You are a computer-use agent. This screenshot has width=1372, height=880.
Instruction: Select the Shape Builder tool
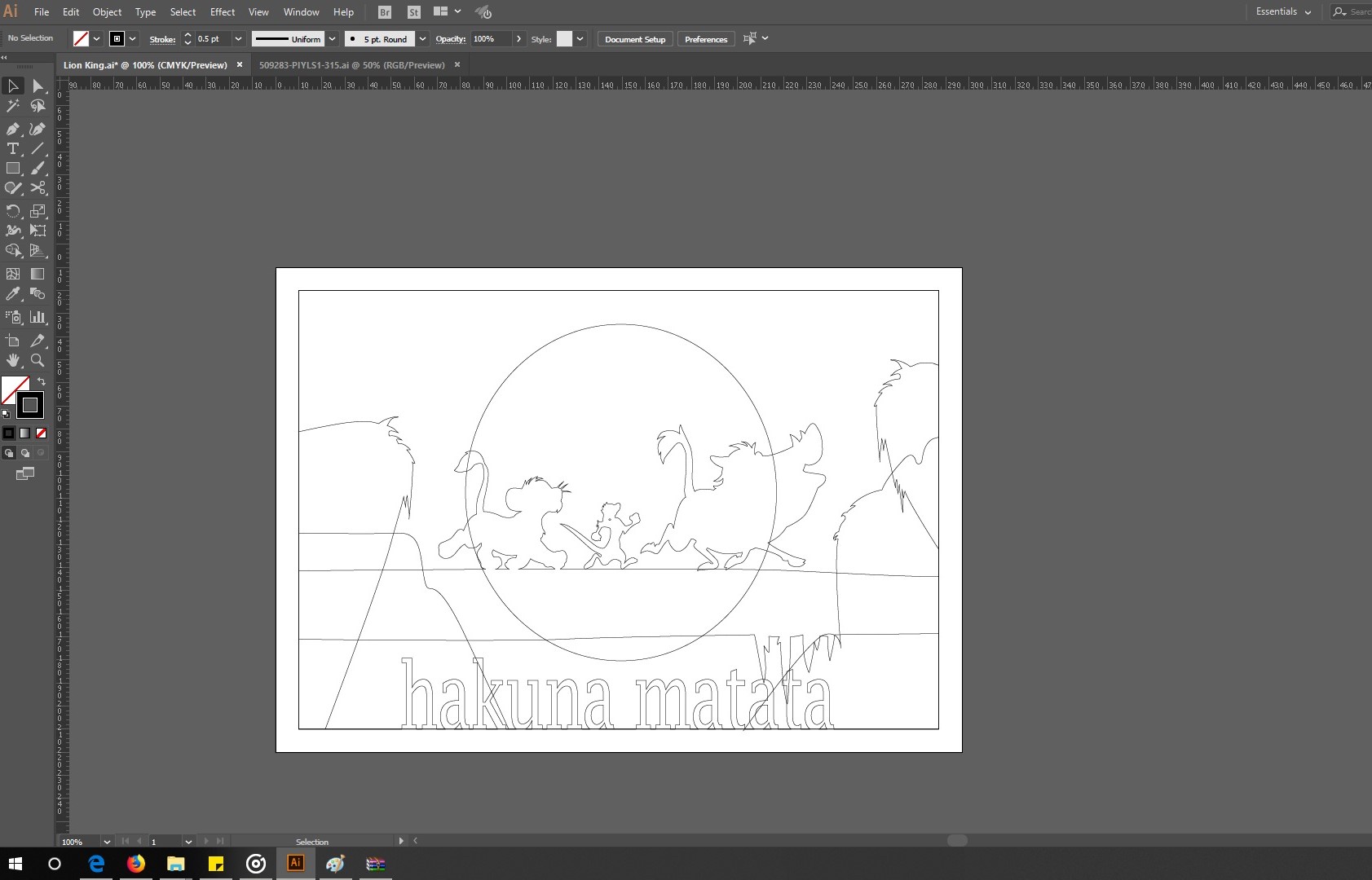[13, 250]
